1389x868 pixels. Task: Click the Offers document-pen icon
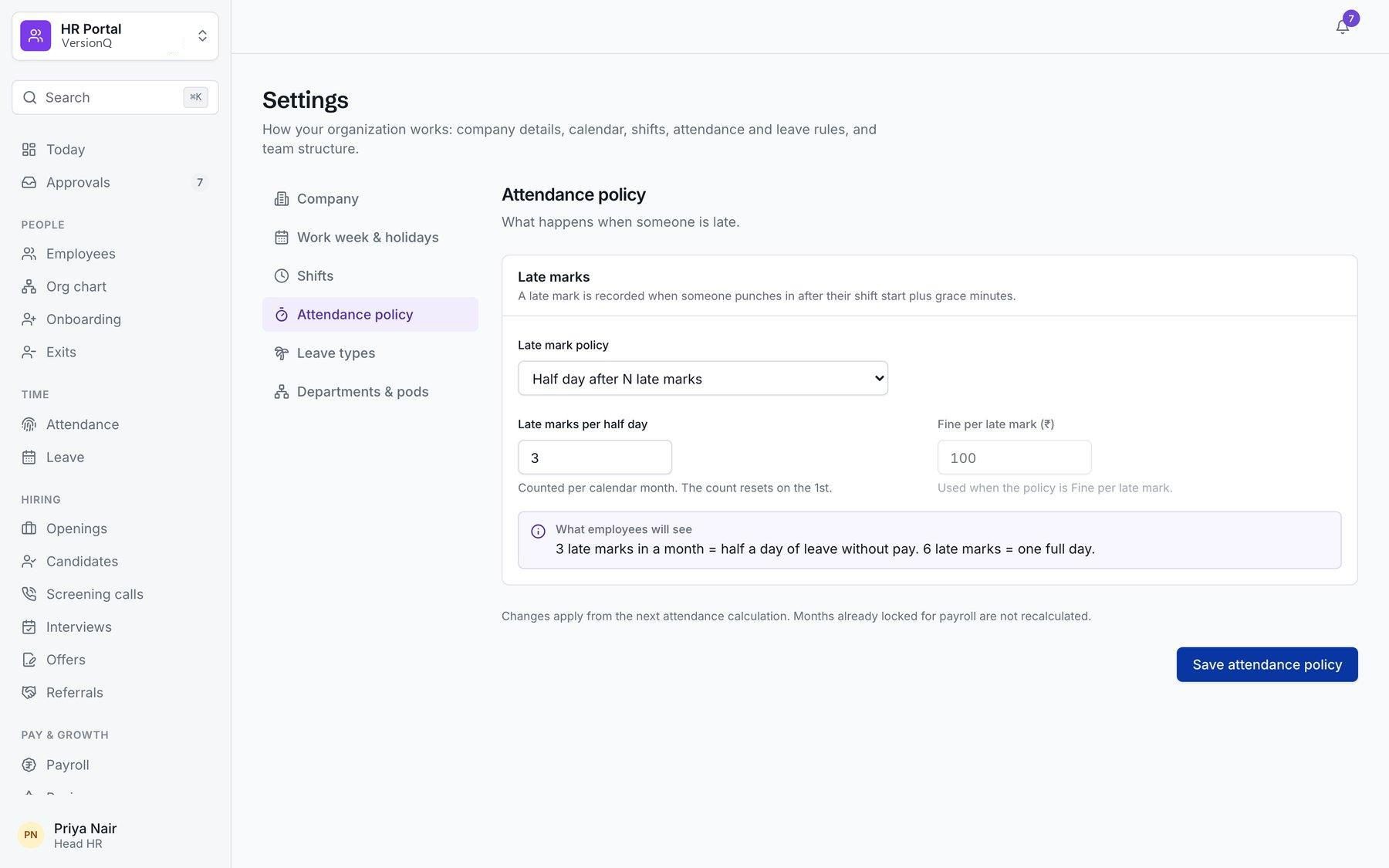(x=29, y=660)
